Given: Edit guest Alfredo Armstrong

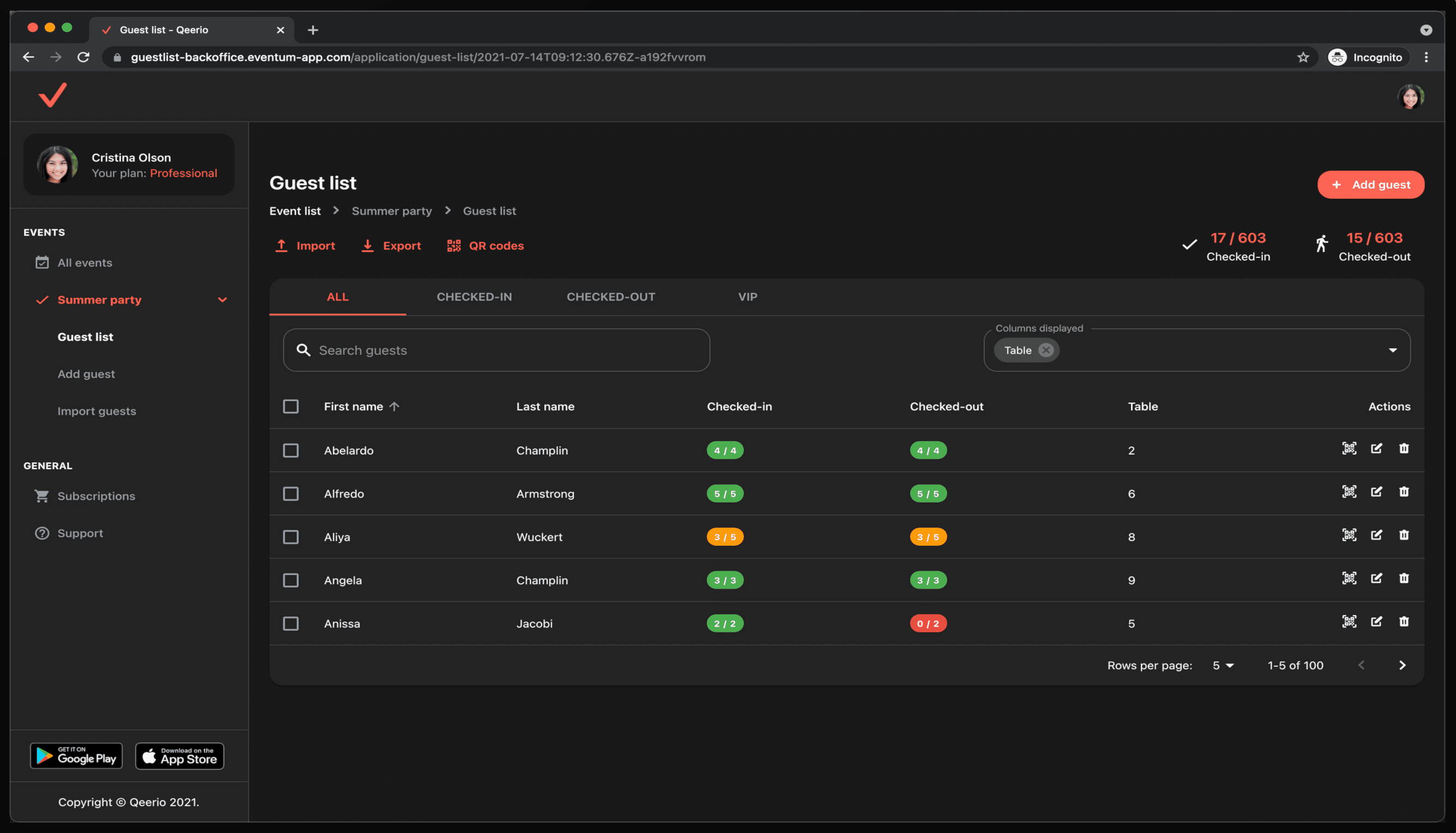Looking at the screenshot, I should 1376,492.
